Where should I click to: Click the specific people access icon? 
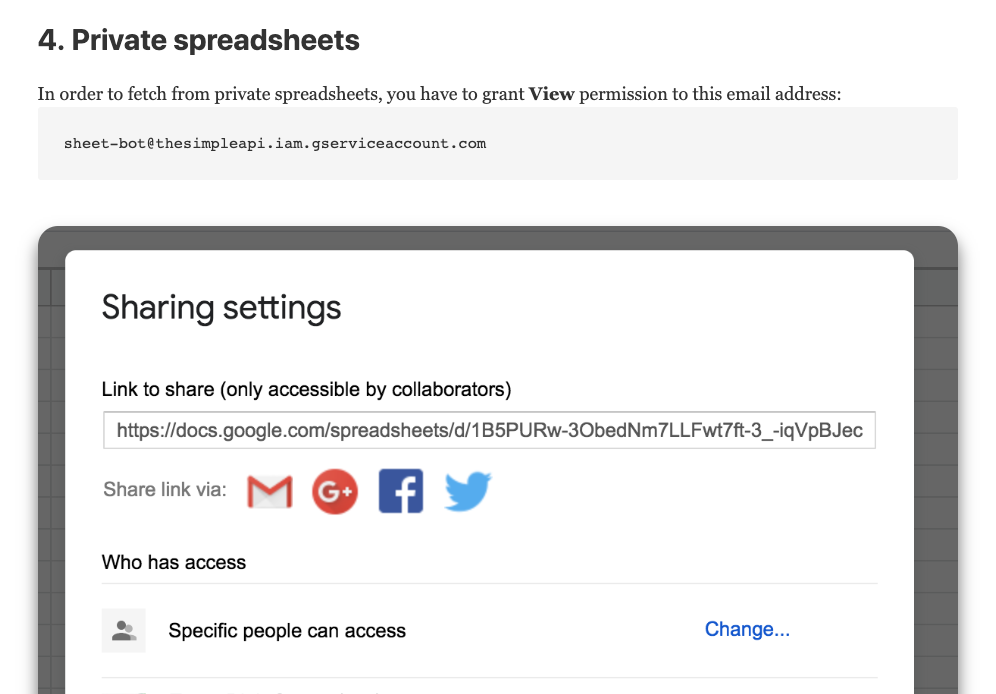click(124, 630)
